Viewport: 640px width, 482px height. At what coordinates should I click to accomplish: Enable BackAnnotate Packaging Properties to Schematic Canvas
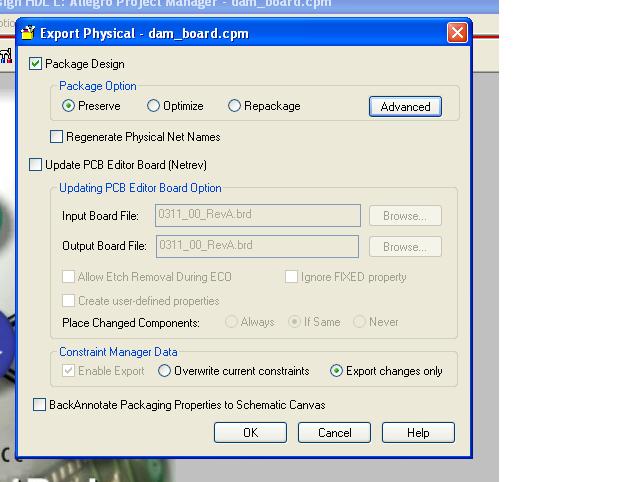[40, 405]
